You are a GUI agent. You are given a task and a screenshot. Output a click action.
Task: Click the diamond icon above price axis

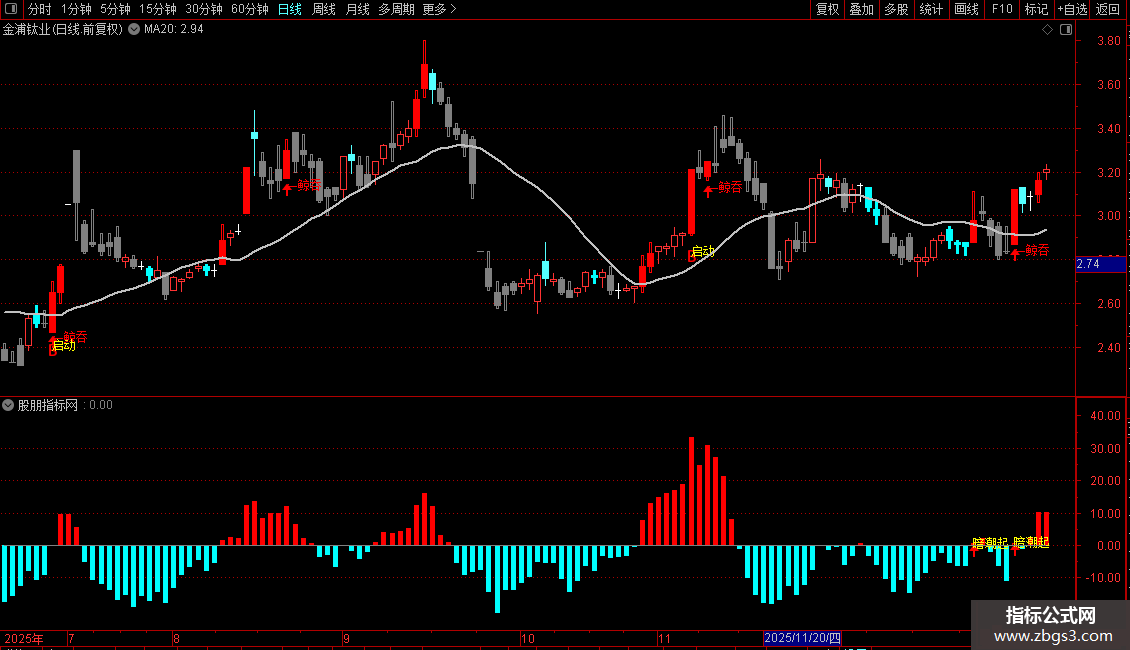pyautogui.click(x=1048, y=30)
